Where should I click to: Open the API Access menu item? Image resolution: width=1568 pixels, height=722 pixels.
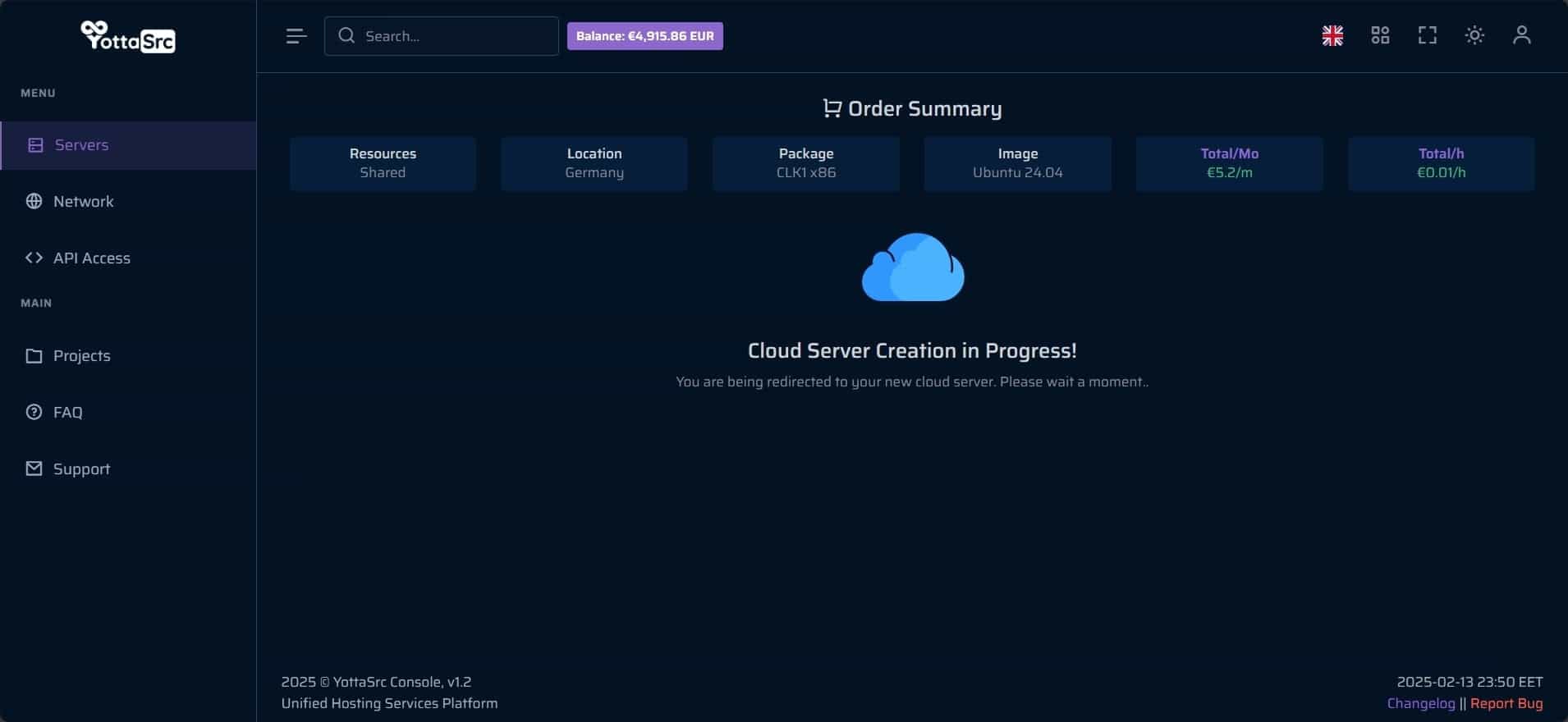(x=128, y=258)
